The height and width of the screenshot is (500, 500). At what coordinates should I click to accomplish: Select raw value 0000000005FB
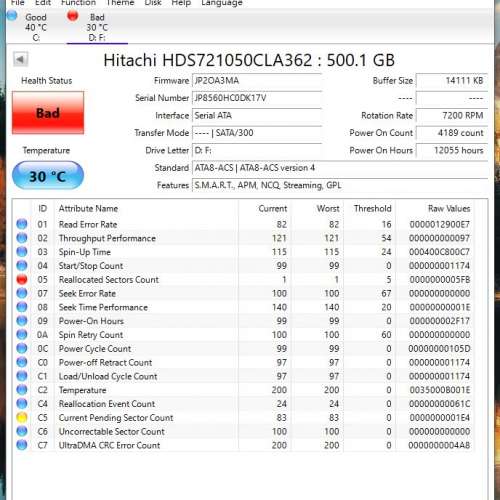(x=440, y=280)
